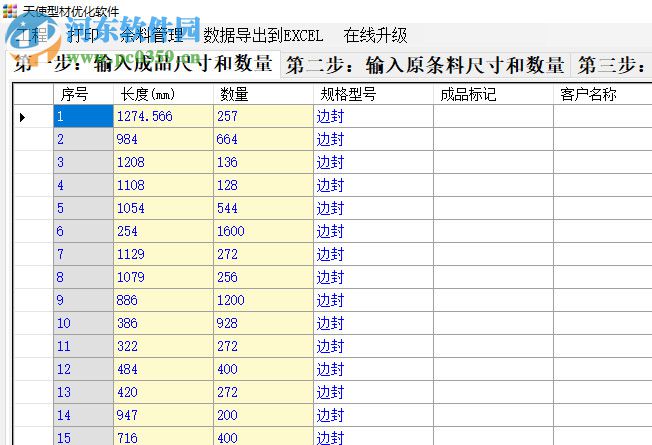Viewport: 652px width, 445px height.
Task: Switch to 第二步 输入原条料尺寸和数量 tab
Action: pos(425,65)
